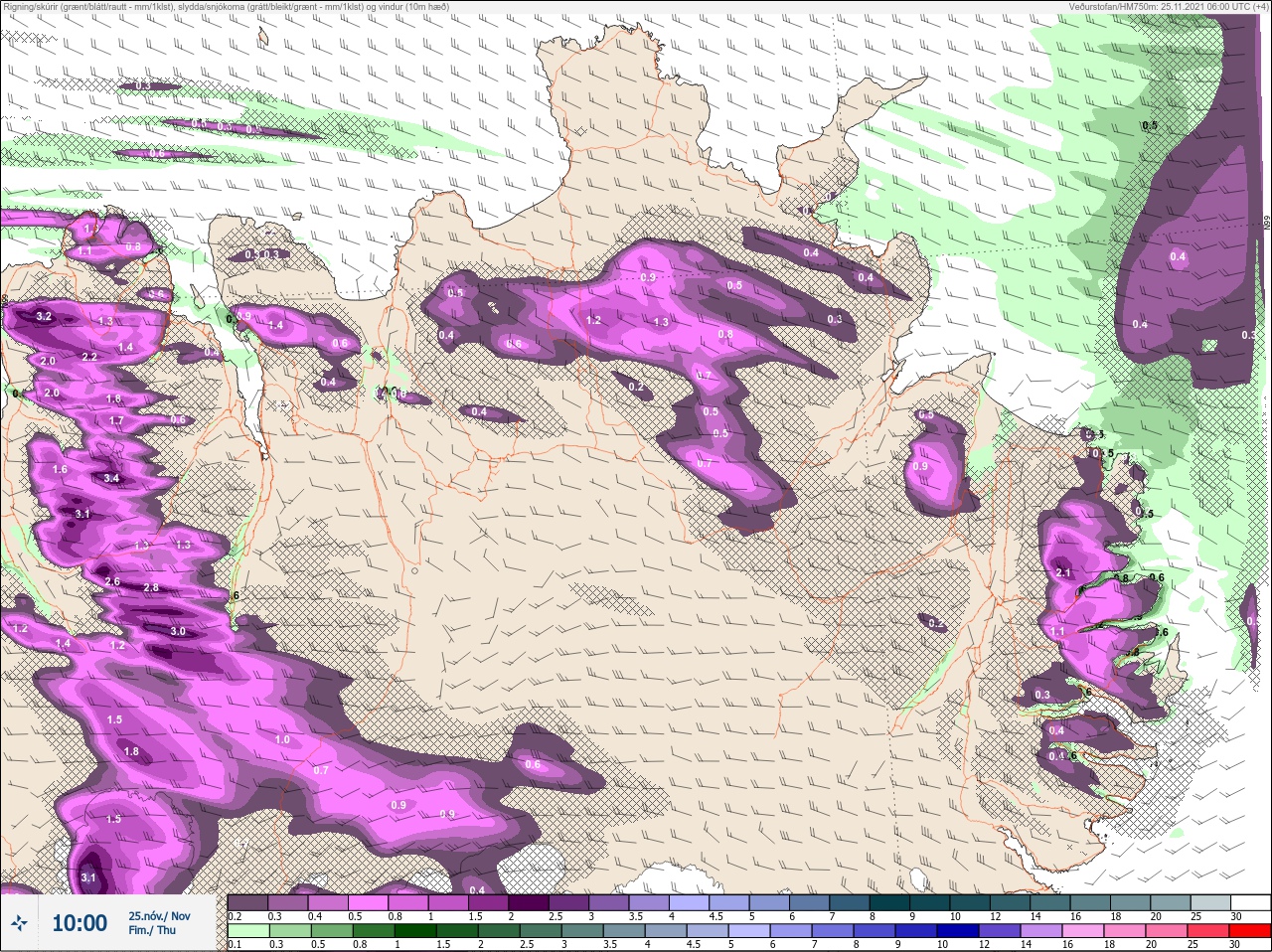Image resolution: width=1272 pixels, height=952 pixels.
Task: Pick the red lower legend swatch after 30
Action: (x=1252, y=931)
